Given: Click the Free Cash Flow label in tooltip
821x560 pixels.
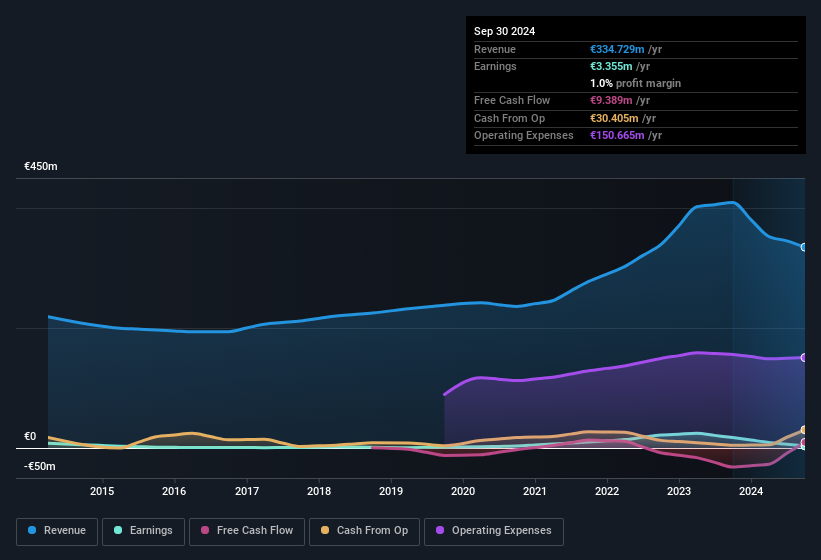Looking at the screenshot, I should [x=512, y=100].
